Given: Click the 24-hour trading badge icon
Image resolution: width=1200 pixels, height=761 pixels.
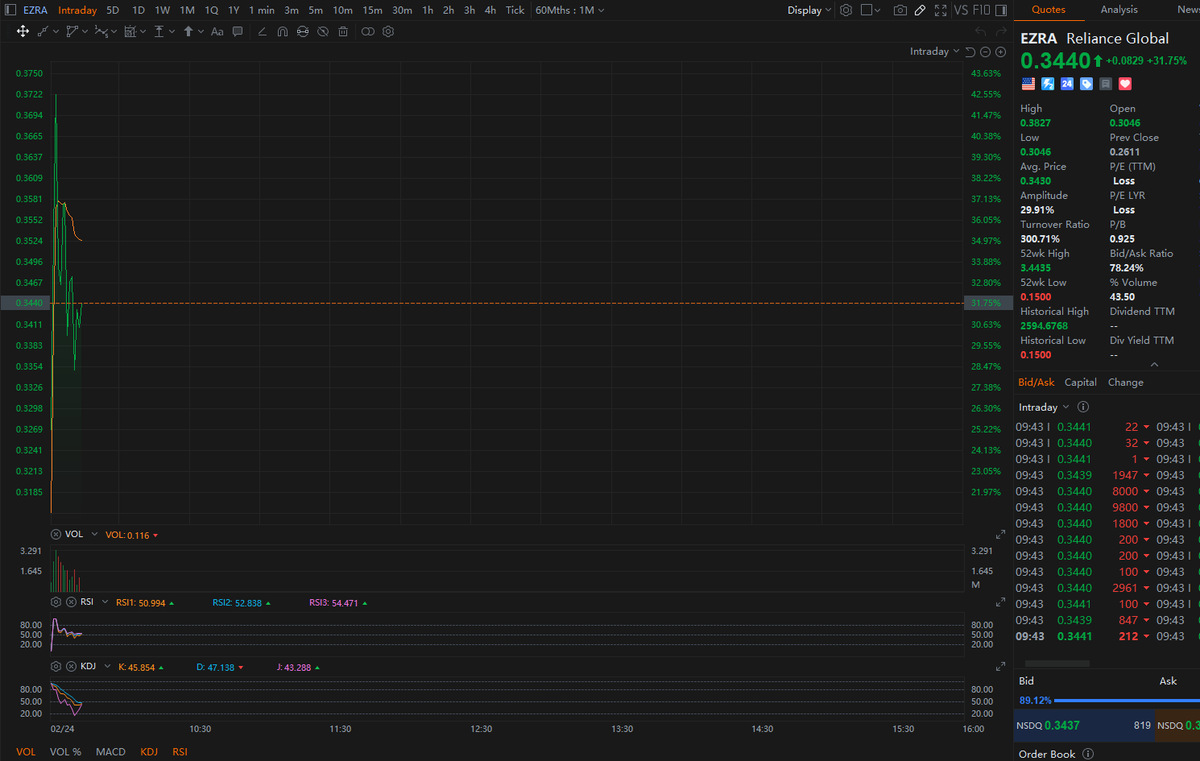Looking at the screenshot, I should coord(1067,84).
